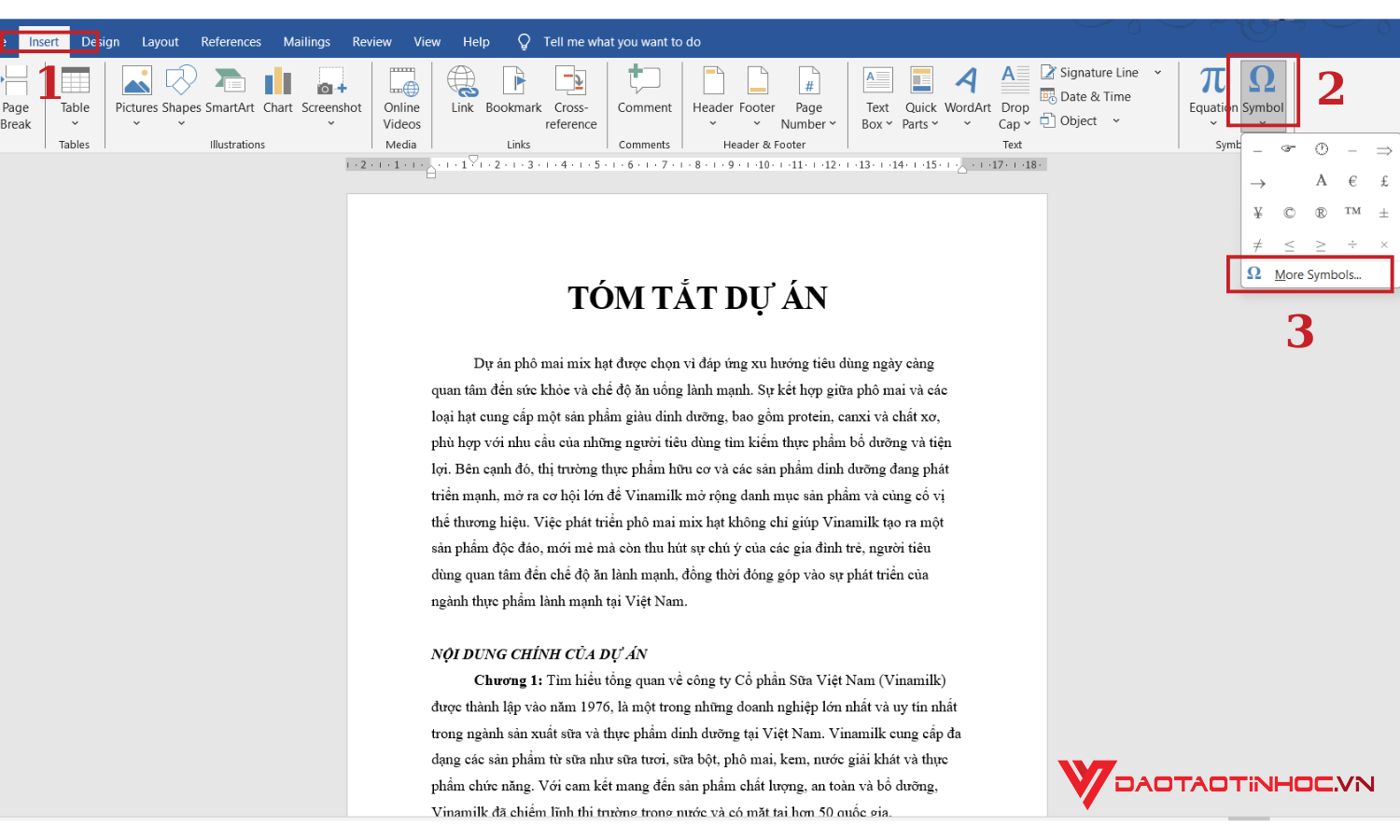Insert a Page Break
Screen dimensions: 1400x840
15,97
